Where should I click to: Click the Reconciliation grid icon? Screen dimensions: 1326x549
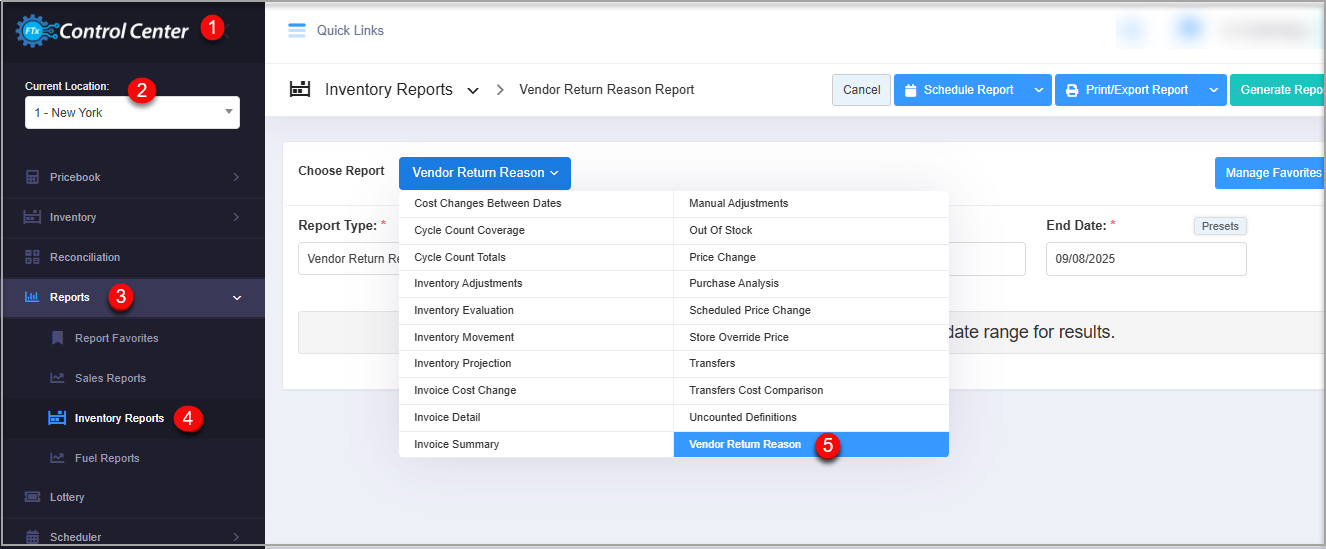(x=32, y=257)
